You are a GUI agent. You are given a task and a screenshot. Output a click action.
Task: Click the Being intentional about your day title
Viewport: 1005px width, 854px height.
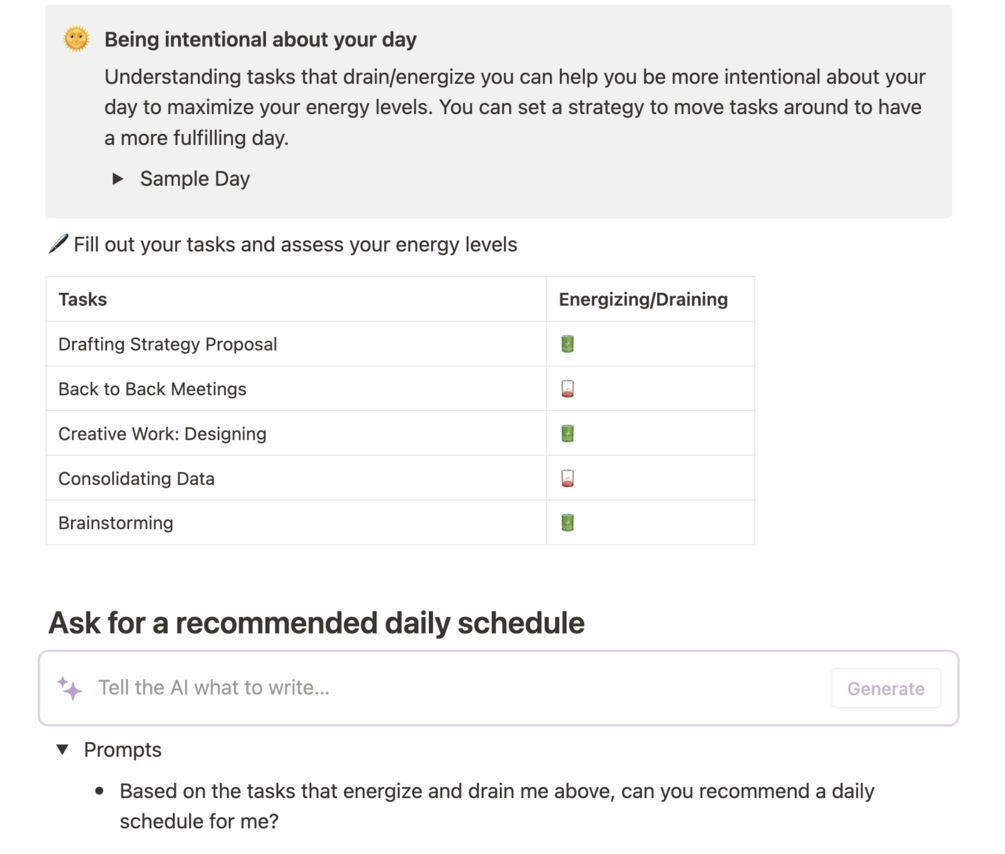260,40
